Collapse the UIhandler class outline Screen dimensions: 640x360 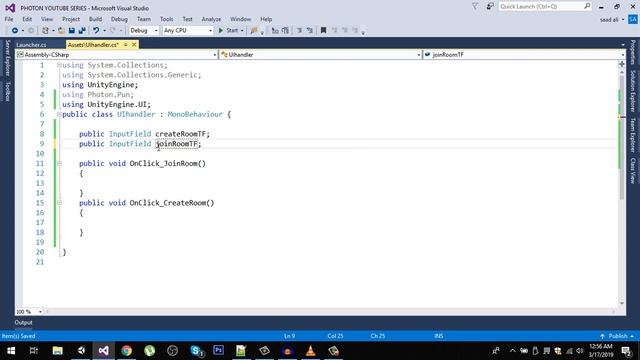coord(60,115)
